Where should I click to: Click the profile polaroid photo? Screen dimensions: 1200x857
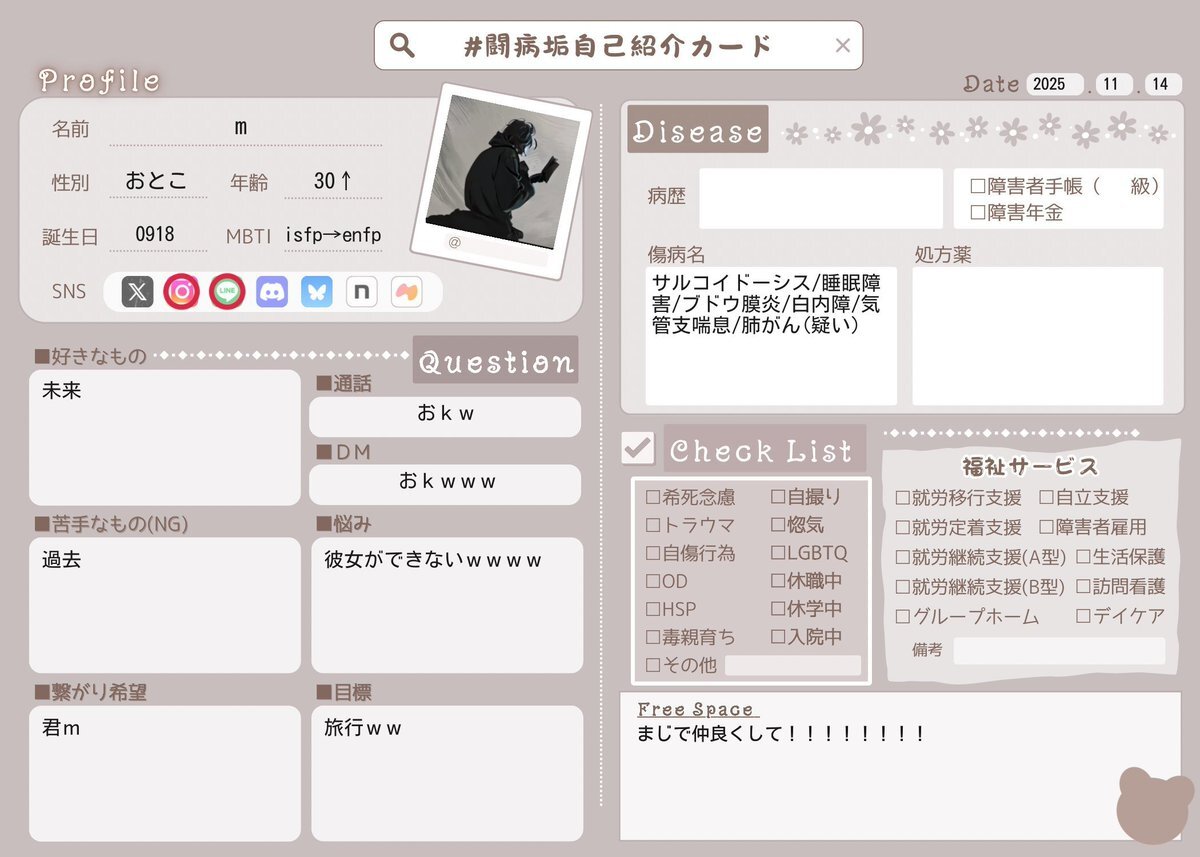tap(499, 171)
